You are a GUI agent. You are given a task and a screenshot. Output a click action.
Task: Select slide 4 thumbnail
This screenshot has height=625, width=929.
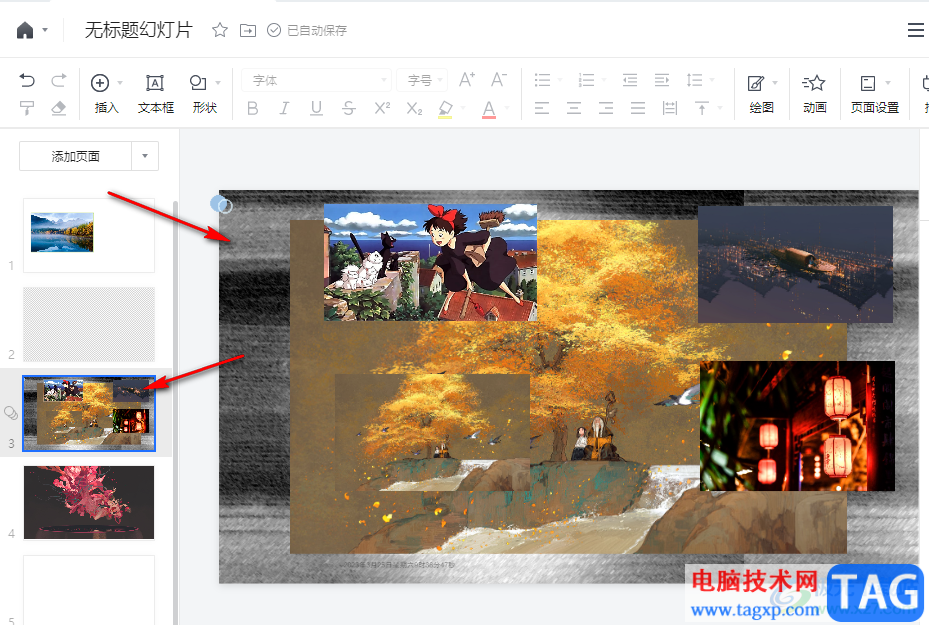tap(89, 502)
